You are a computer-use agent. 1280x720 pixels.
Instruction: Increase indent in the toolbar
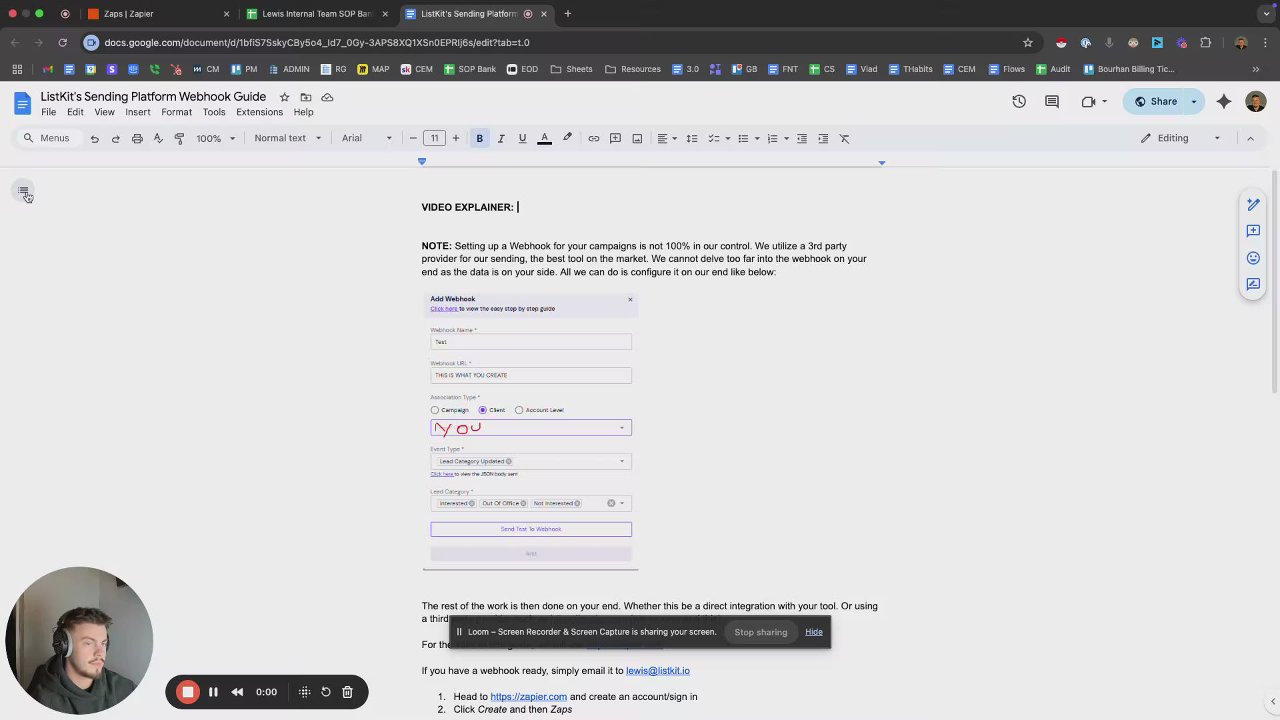pyautogui.click(x=823, y=138)
